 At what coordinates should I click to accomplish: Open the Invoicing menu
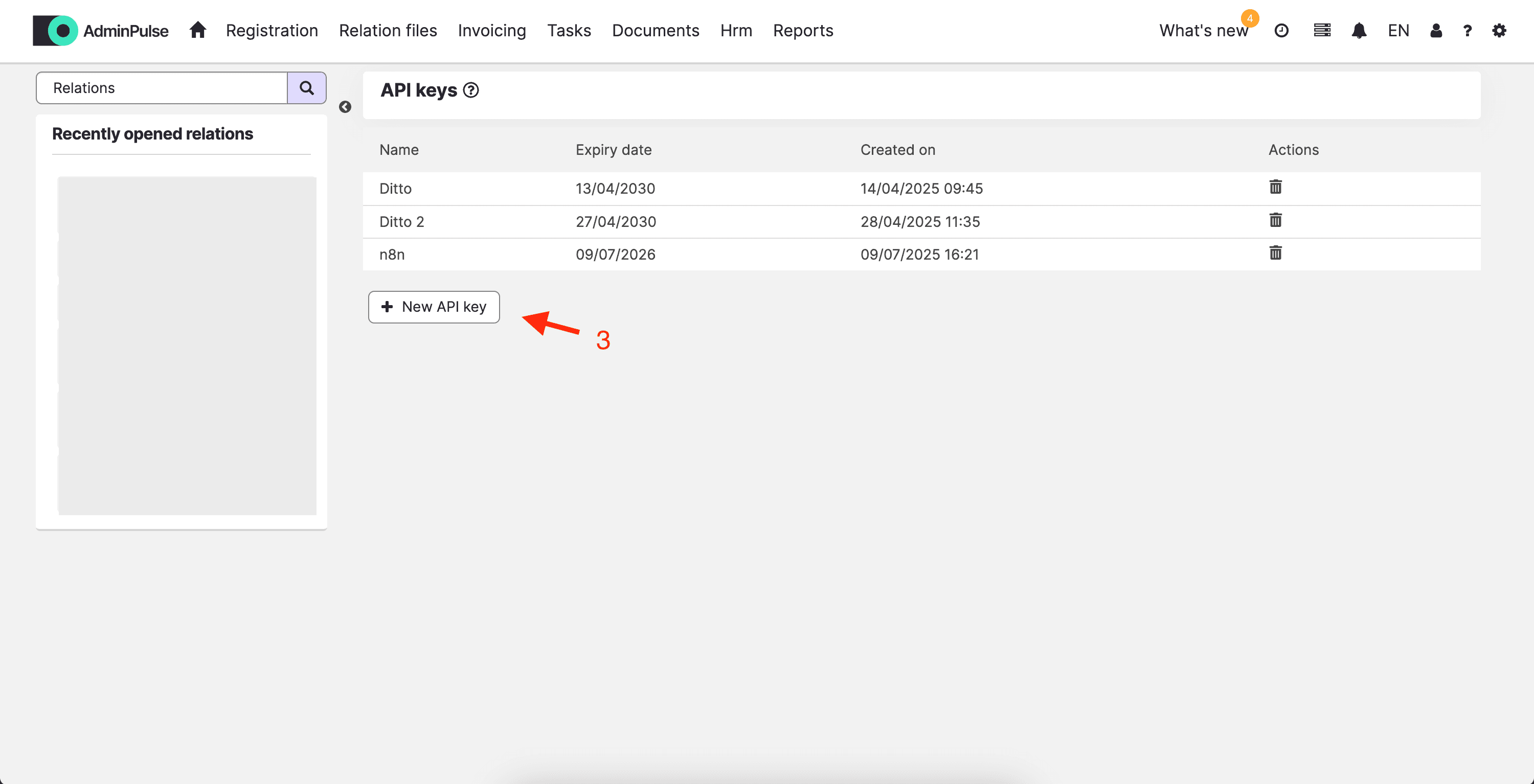click(x=492, y=31)
